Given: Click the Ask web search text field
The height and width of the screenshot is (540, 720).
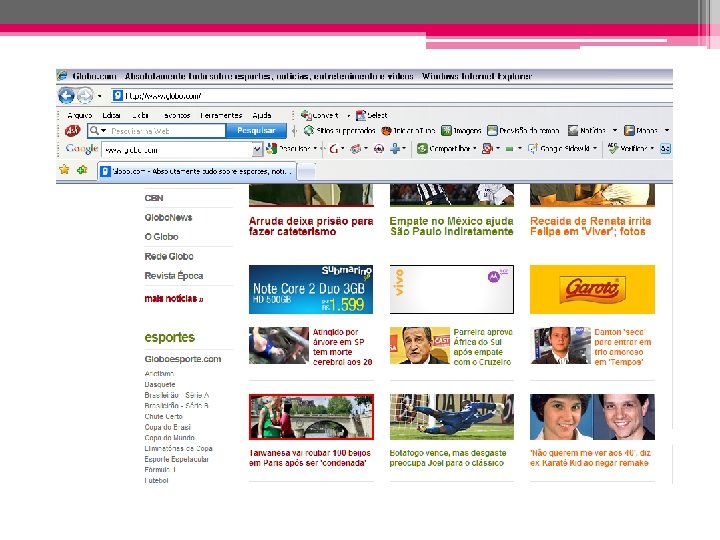Looking at the screenshot, I should click(x=167, y=131).
